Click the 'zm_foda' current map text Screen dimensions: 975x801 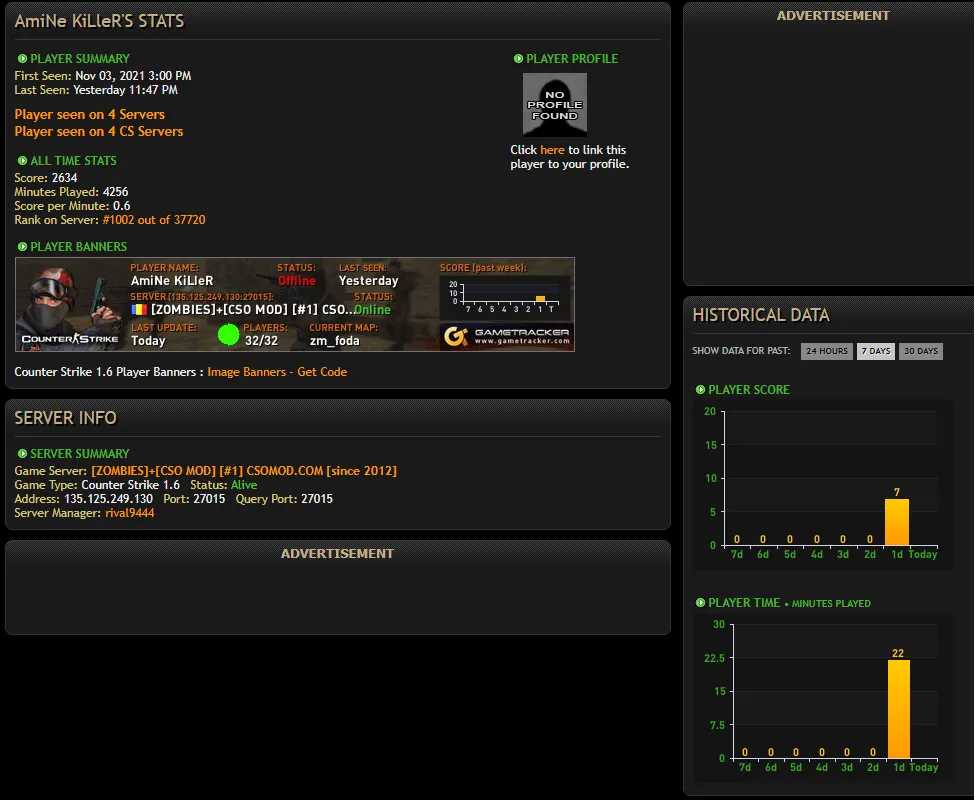(x=335, y=341)
